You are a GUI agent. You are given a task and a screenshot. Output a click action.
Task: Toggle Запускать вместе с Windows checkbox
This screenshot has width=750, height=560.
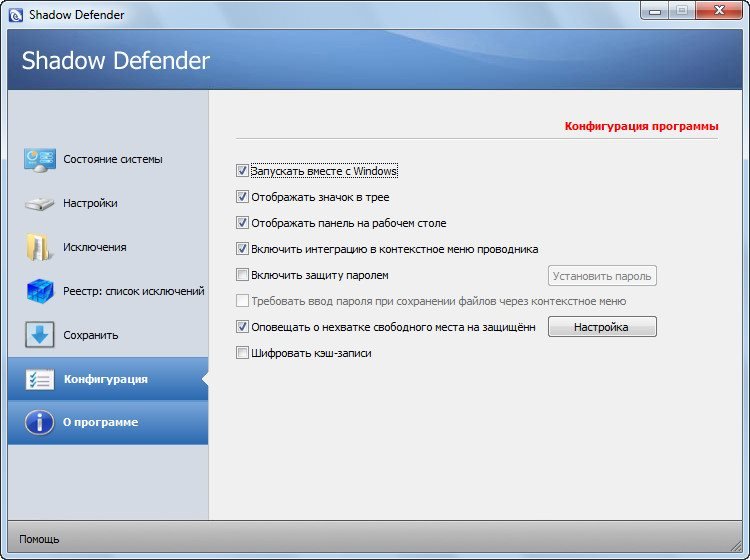242,171
